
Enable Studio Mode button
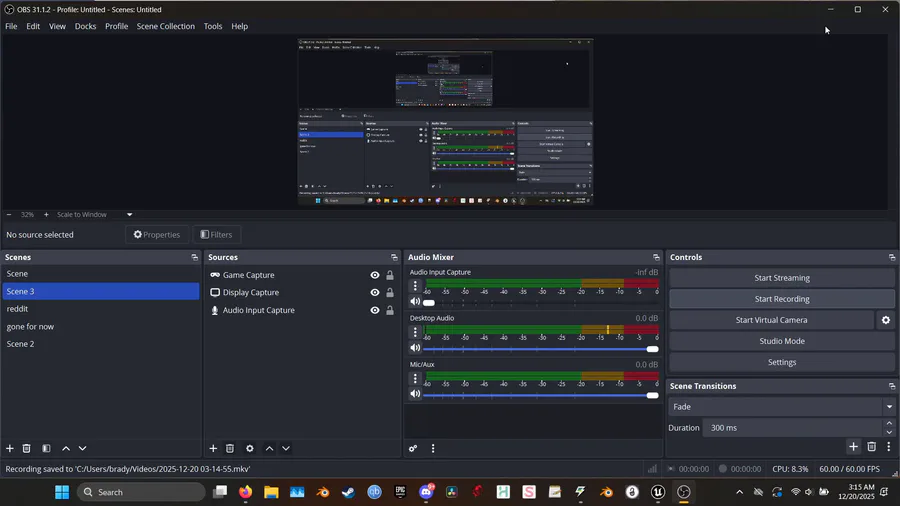782,341
